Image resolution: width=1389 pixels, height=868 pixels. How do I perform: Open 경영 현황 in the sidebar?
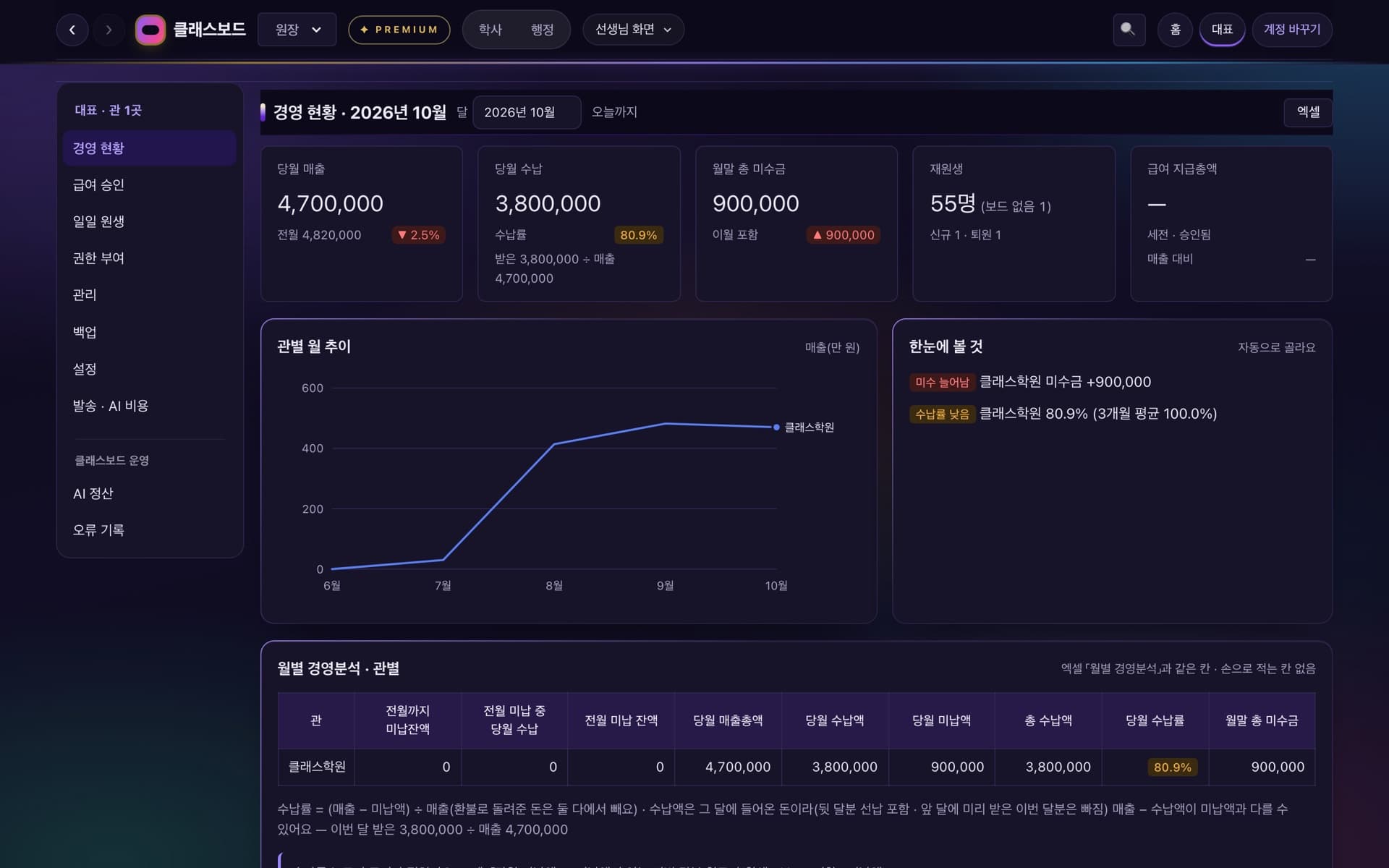[149, 148]
